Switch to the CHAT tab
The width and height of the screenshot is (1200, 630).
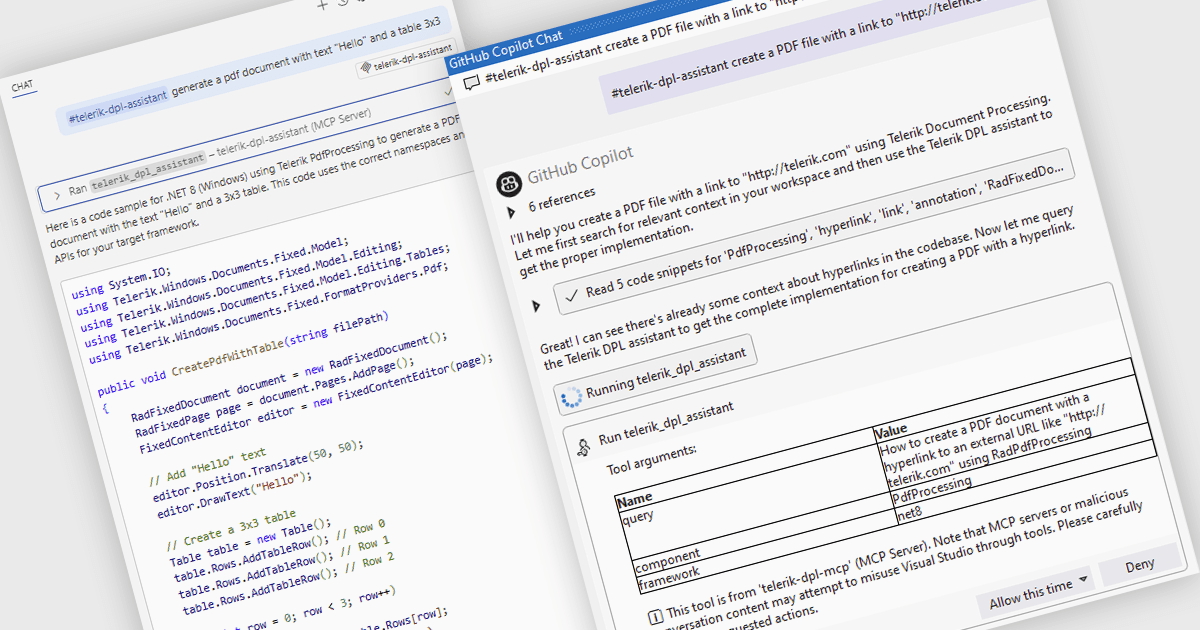[22, 87]
